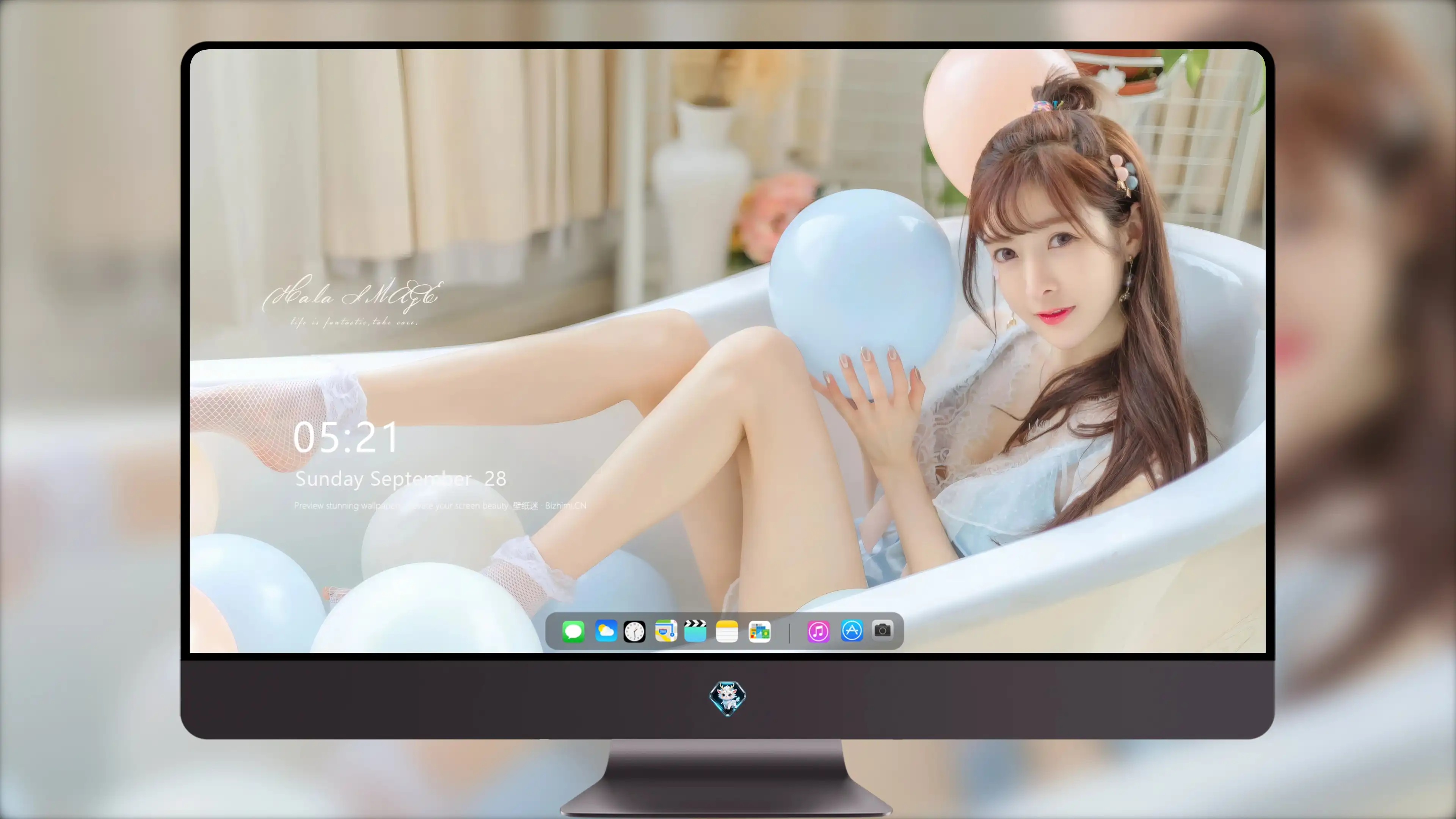The width and height of the screenshot is (1456, 819).
Task: Launch the pink iTunes music icon
Action: click(x=819, y=631)
